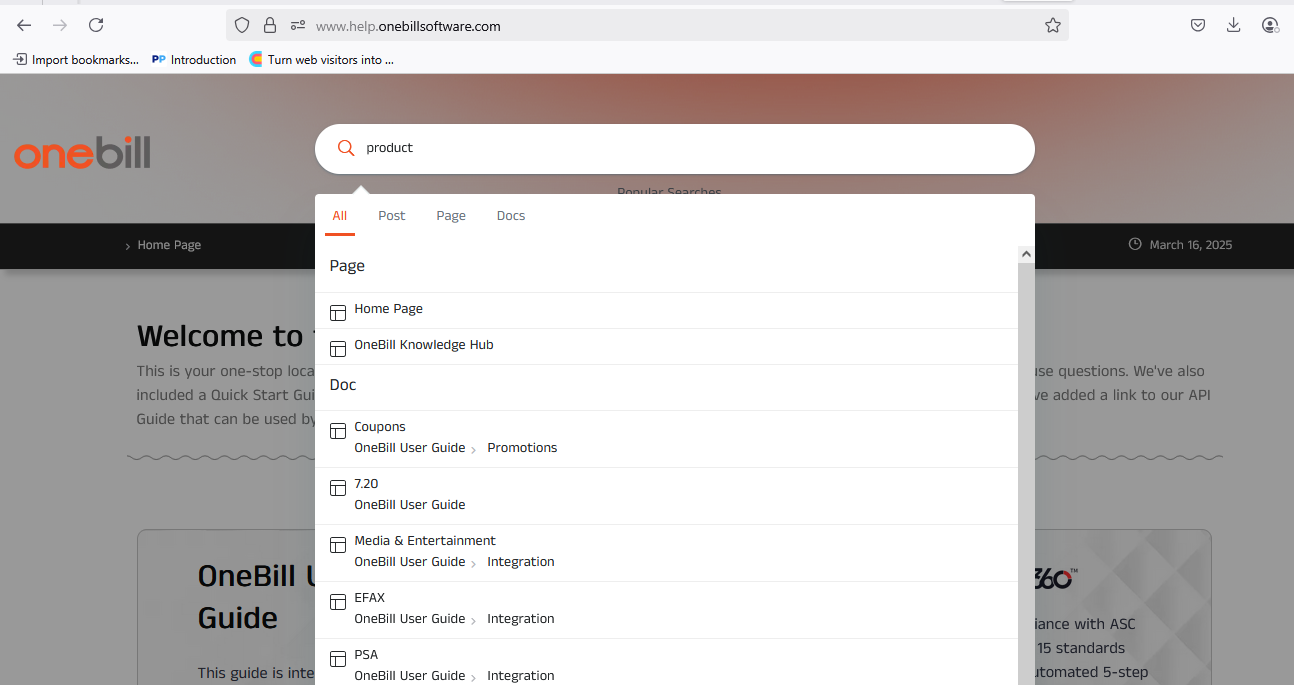
Task: Click the orange search magnifier icon
Action: coord(346,148)
